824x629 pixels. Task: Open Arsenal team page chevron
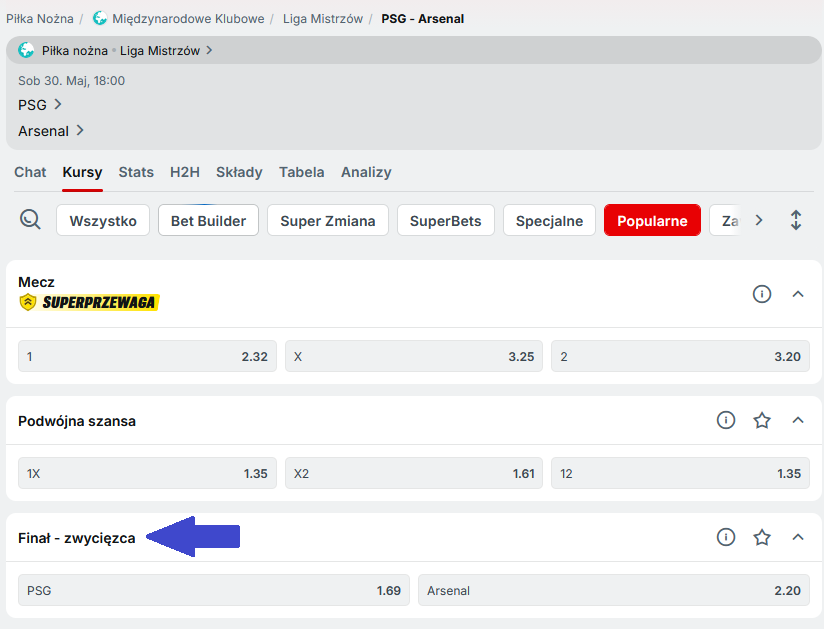click(x=80, y=130)
